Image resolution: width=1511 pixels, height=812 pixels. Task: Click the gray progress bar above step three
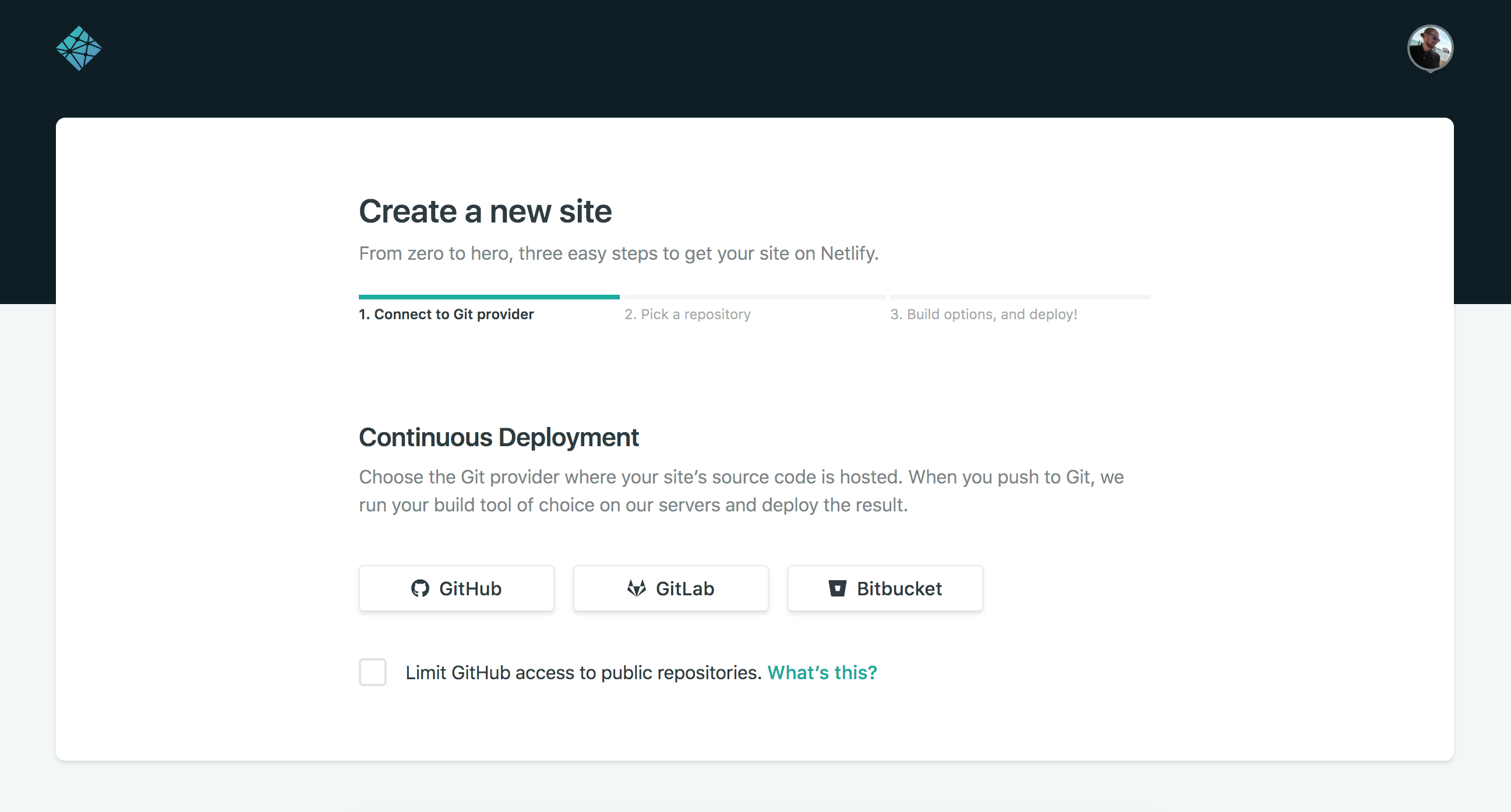tap(1021, 297)
